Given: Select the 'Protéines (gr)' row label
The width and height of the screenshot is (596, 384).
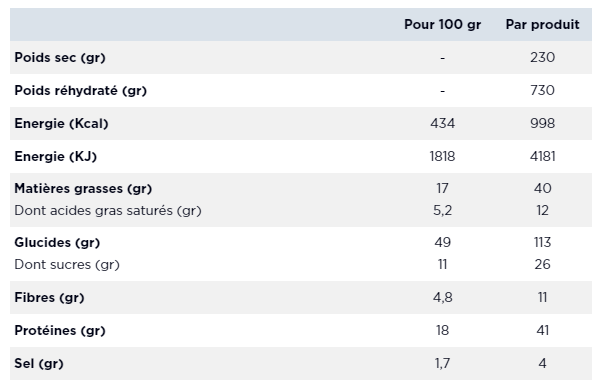Looking at the screenshot, I should (60, 330).
